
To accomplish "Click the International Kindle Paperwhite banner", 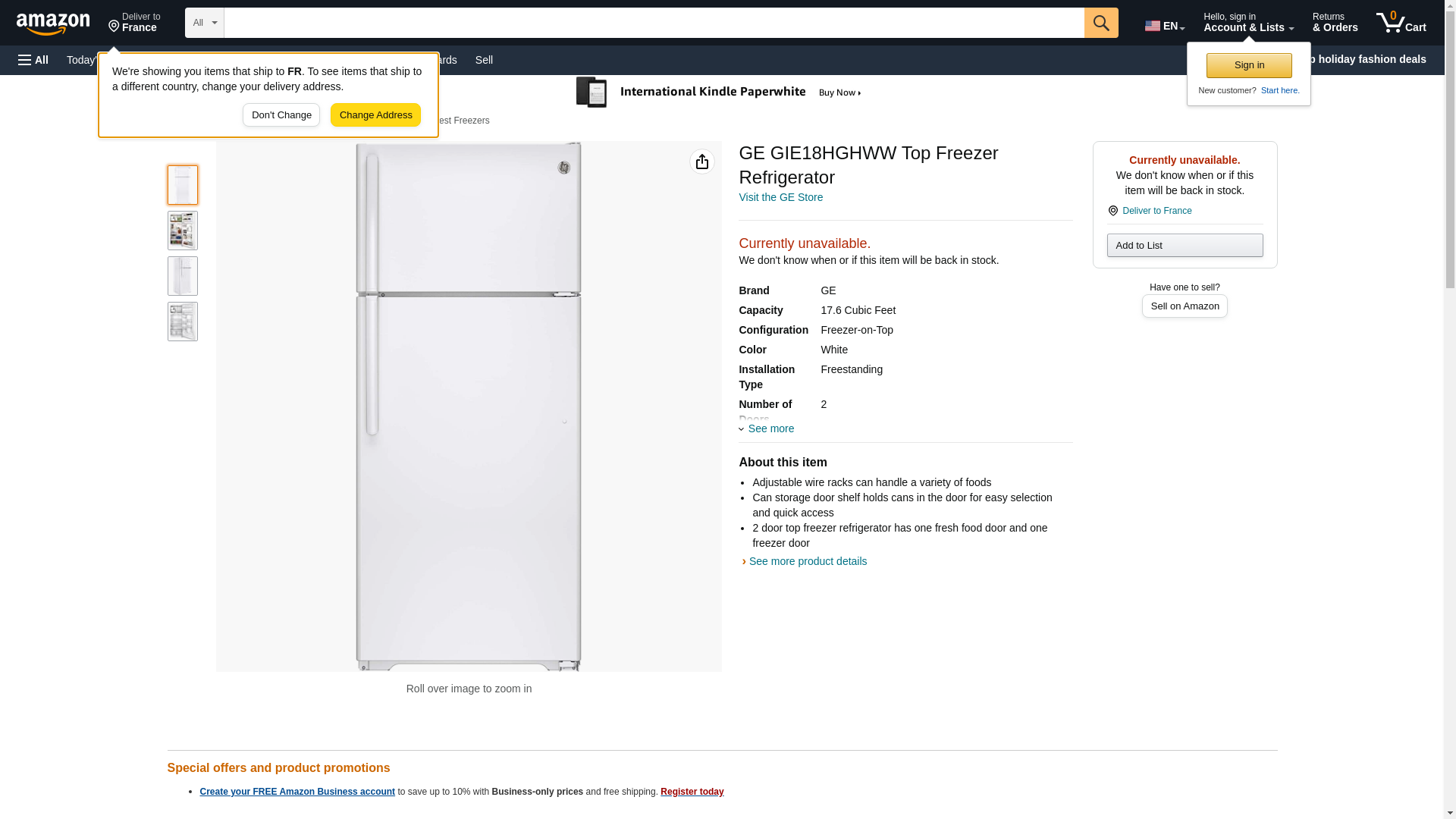I will click(719, 93).
